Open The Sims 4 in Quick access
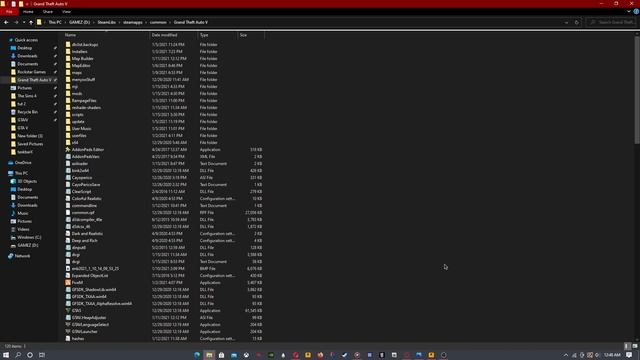This screenshot has height=360, width=640. coord(27,96)
